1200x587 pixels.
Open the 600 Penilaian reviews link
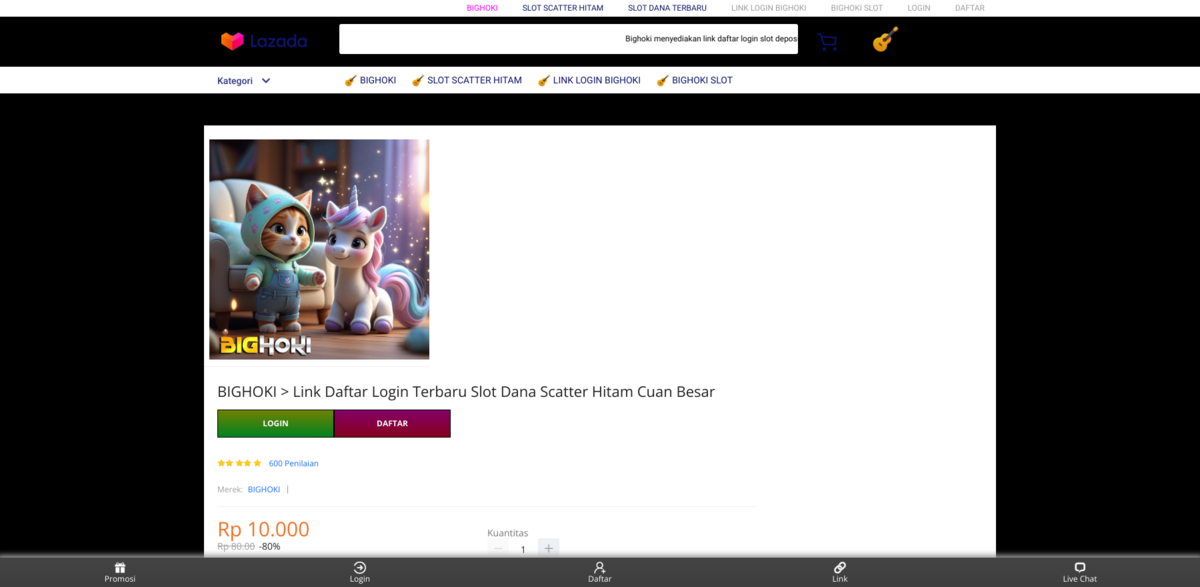294,464
